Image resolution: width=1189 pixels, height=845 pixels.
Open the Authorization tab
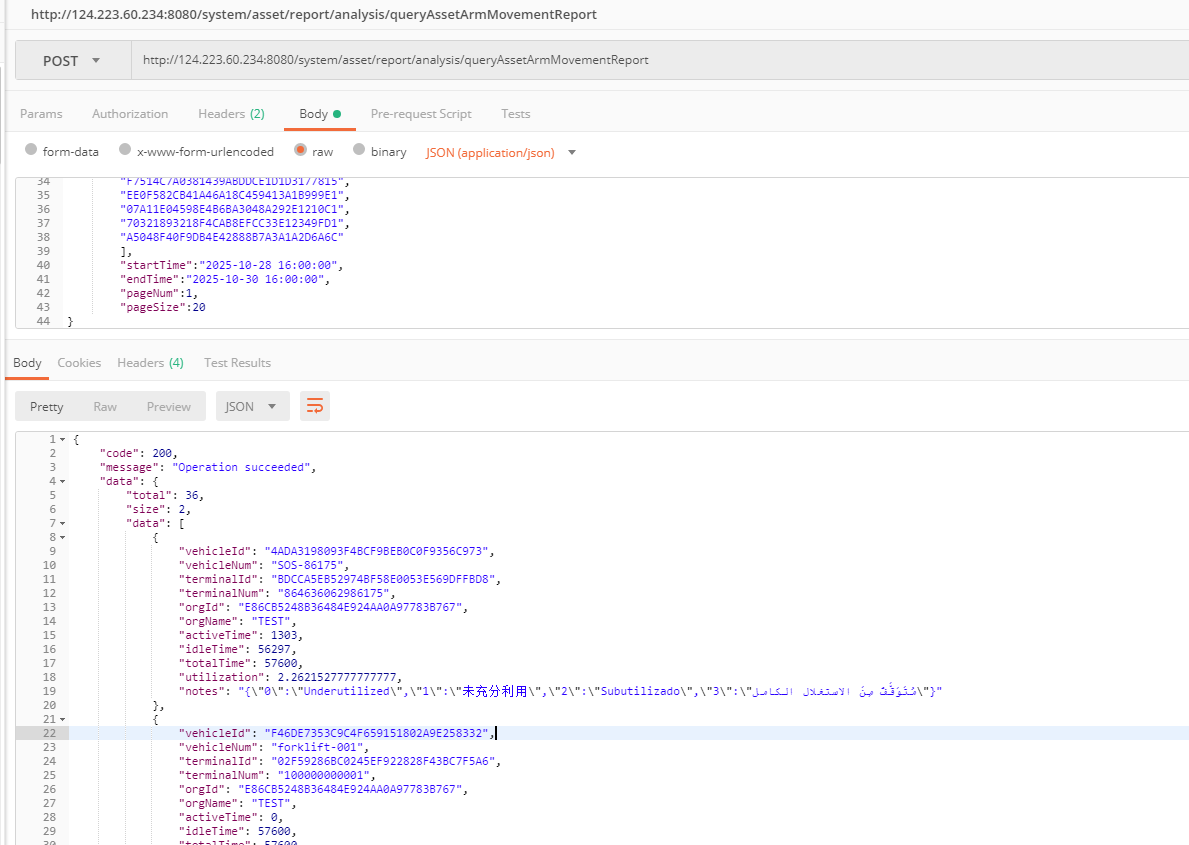pos(130,114)
